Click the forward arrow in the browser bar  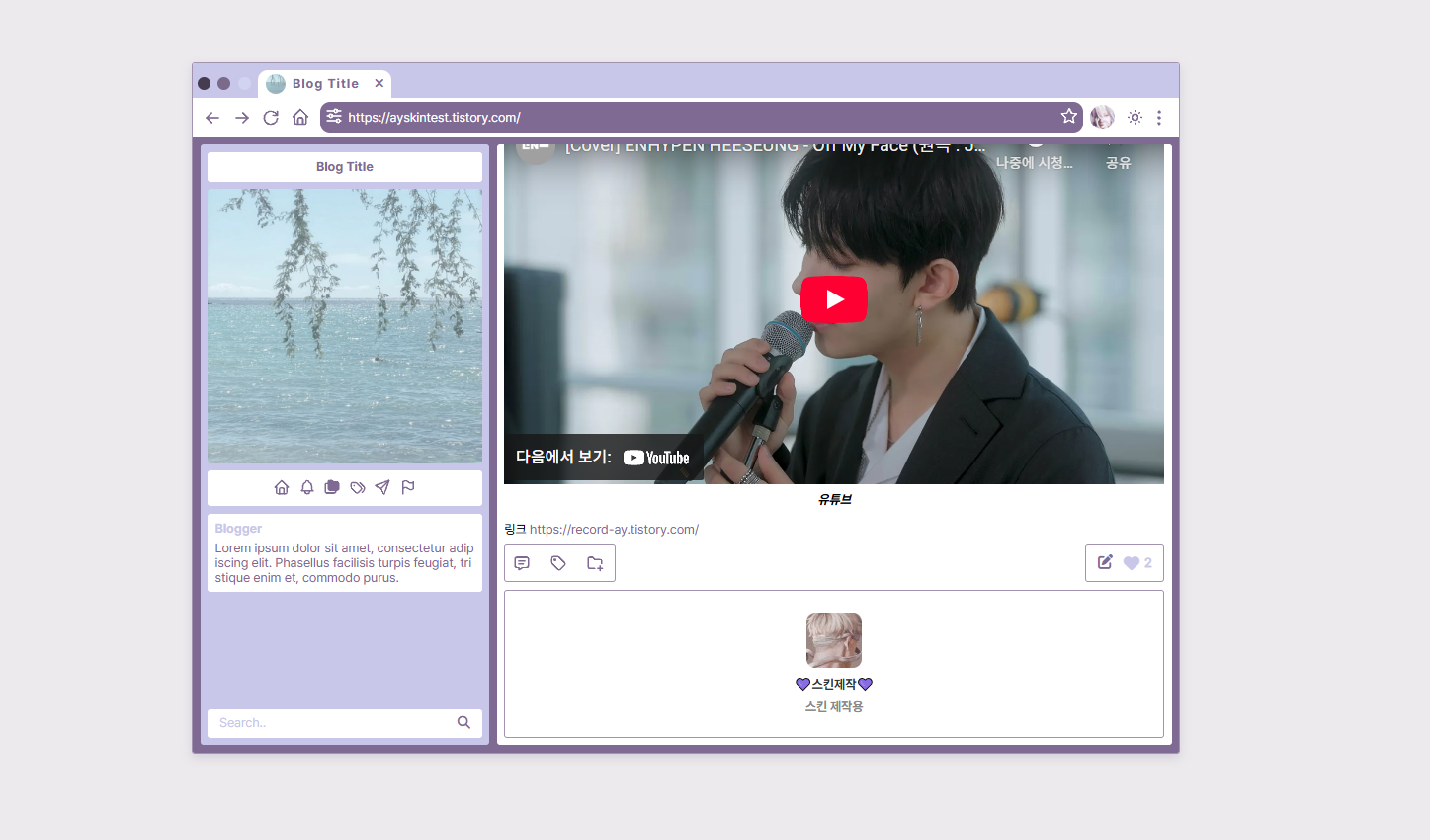[x=242, y=118]
